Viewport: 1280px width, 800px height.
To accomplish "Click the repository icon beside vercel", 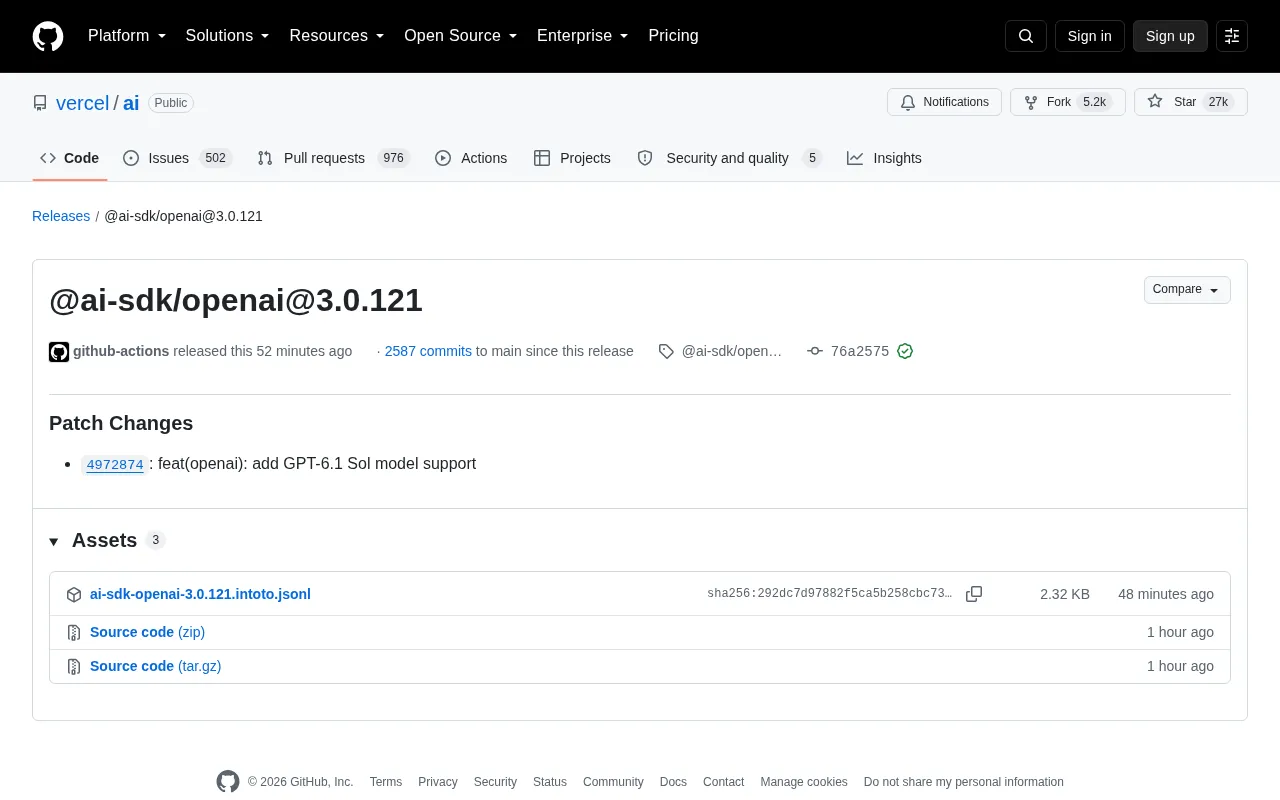I will [x=40, y=103].
